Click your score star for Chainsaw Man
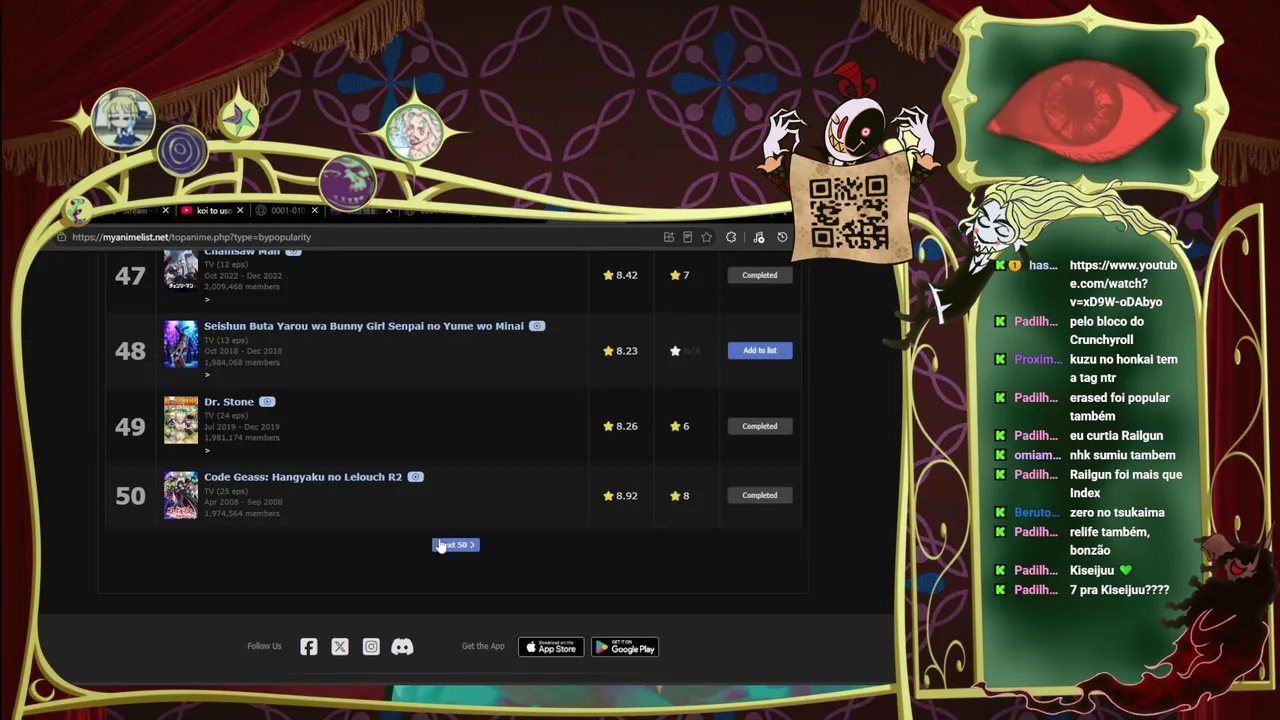 point(675,275)
